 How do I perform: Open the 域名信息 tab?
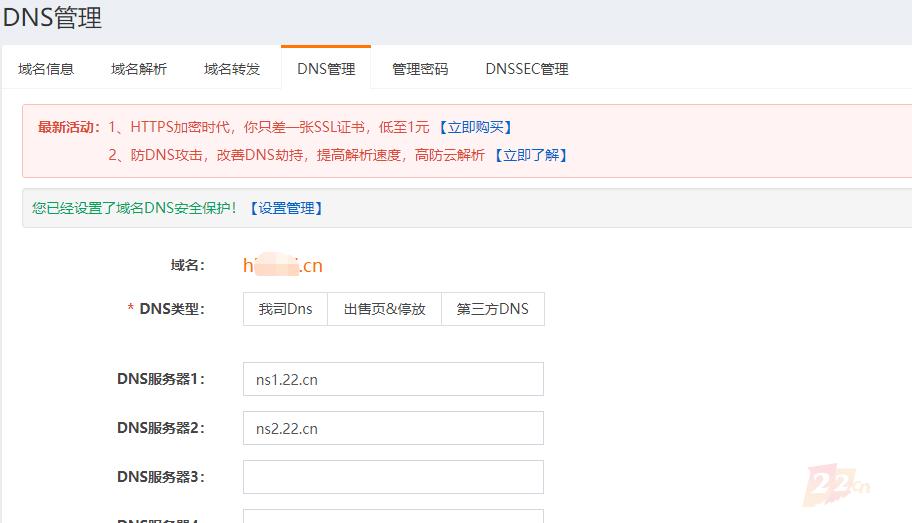pyautogui.click(x=46, y=69)
